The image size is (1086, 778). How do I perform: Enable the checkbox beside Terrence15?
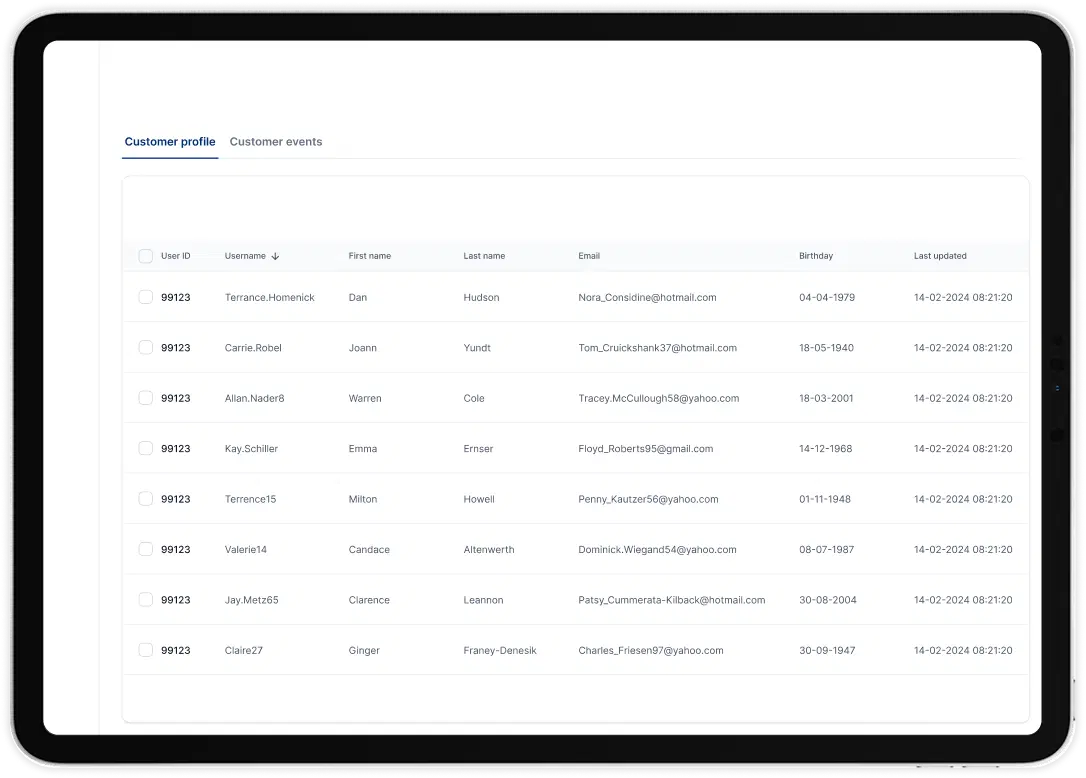[145, 499]
